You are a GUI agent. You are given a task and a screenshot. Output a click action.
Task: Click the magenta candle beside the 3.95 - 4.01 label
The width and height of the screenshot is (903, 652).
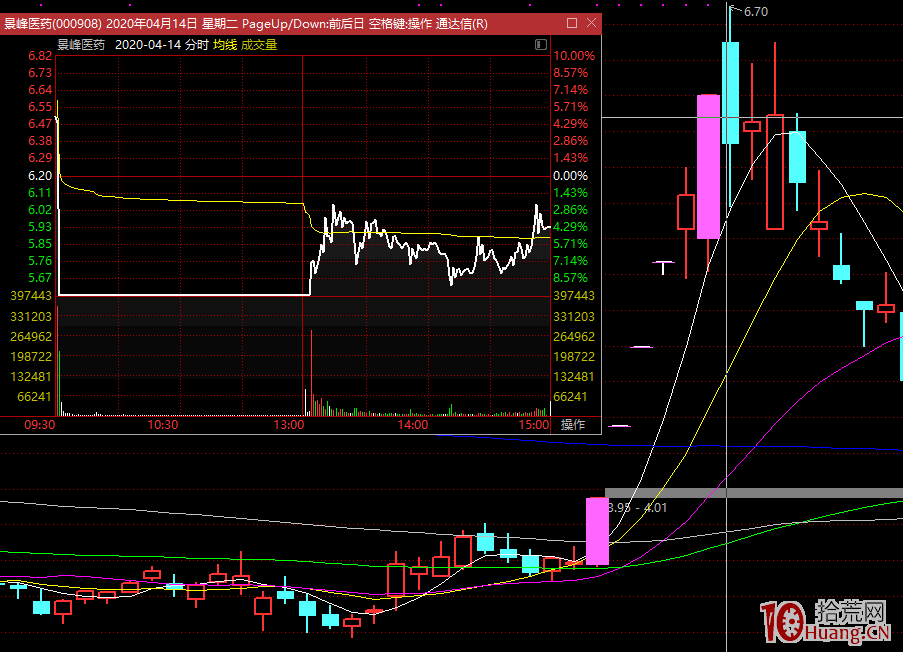pyautogui.click(x=597, y=531)
